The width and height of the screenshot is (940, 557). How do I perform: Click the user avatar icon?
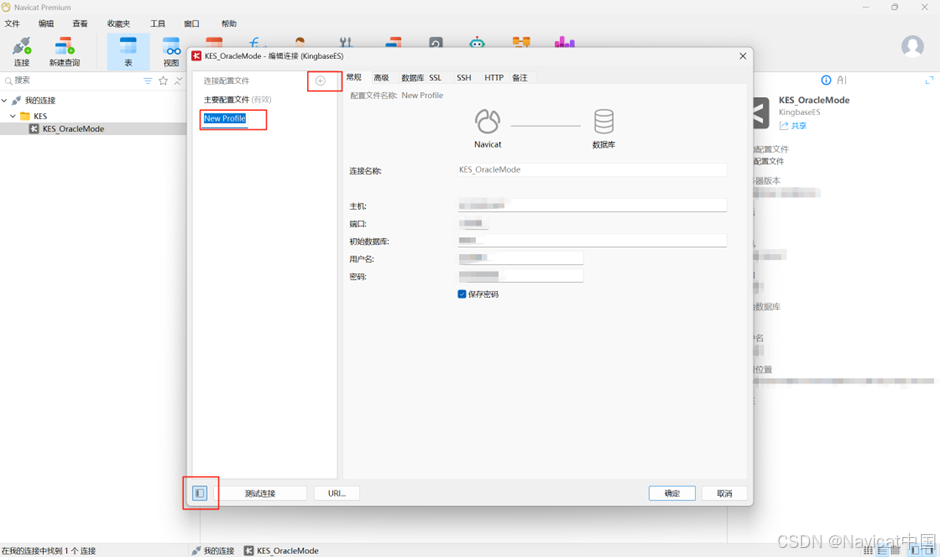point(912,46)
